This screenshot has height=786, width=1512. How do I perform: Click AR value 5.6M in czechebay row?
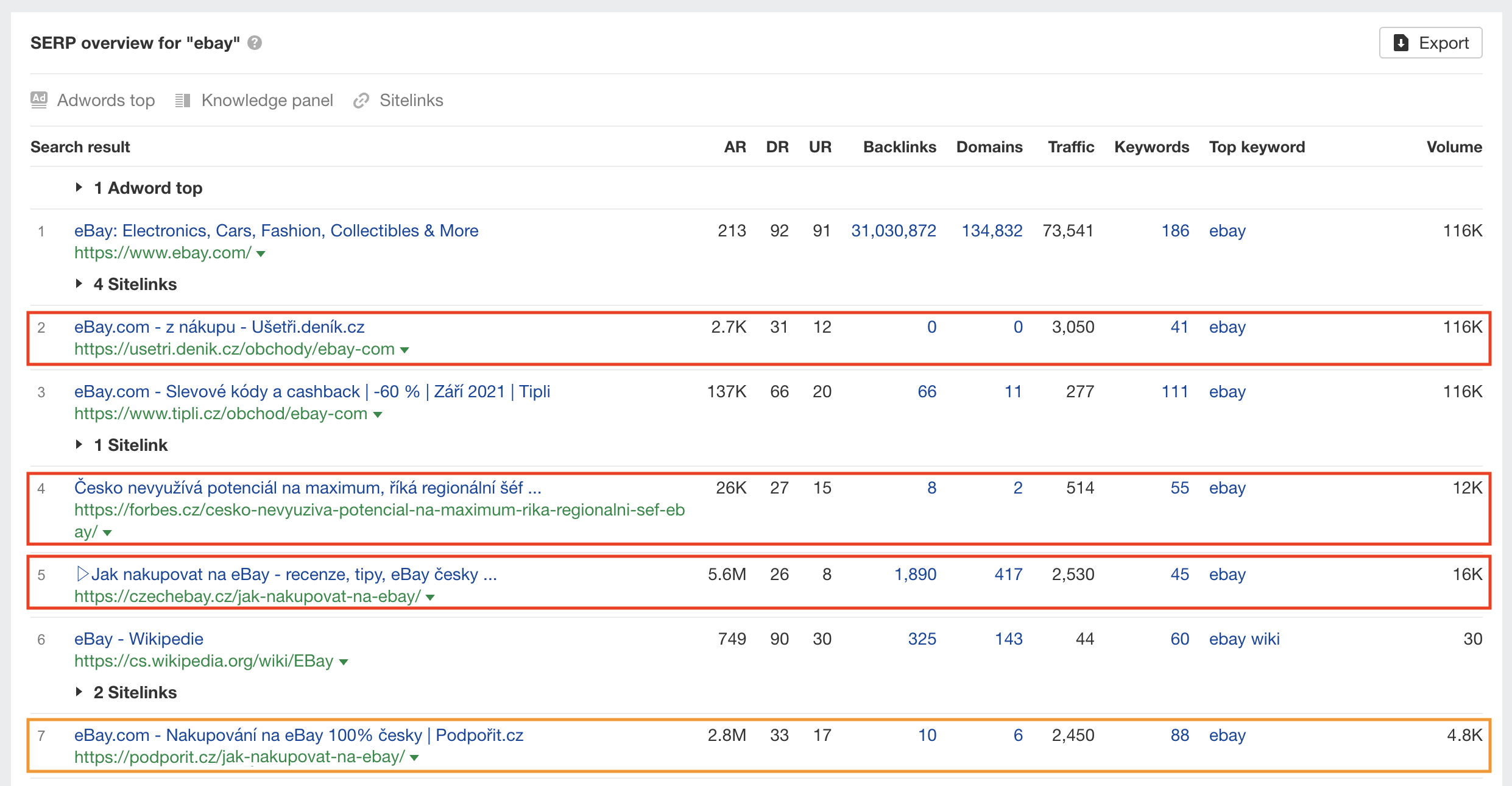coord(727,574)
